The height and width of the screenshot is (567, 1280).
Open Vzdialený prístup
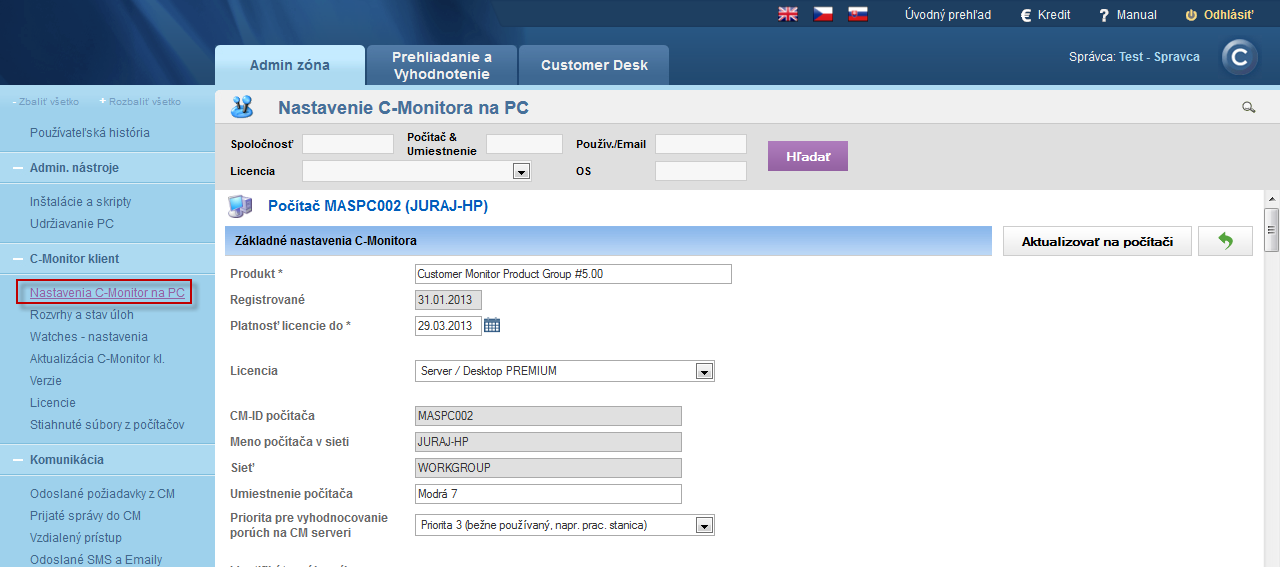tap(76, 538)
